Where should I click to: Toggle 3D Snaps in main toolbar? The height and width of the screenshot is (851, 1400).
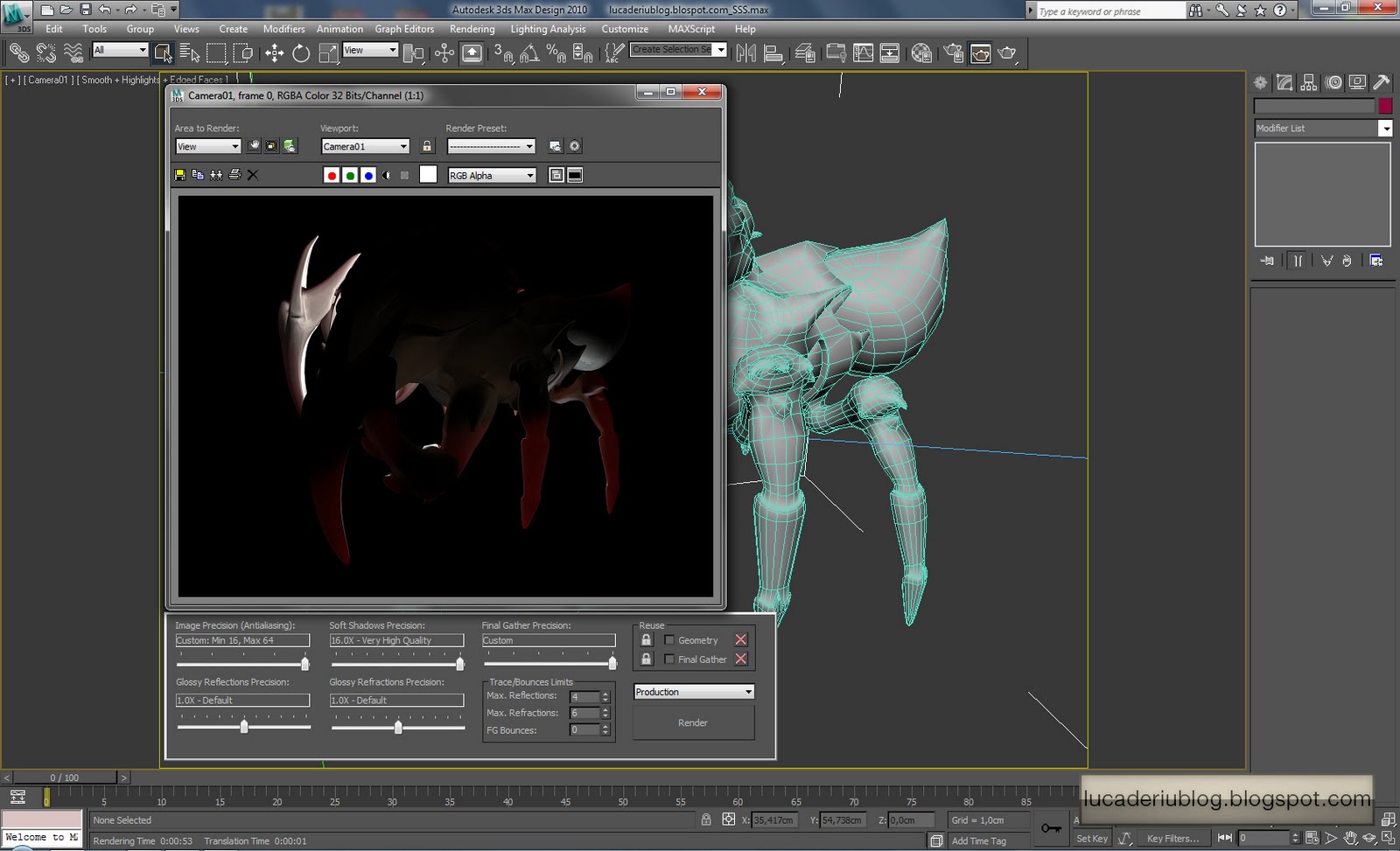tap(503, 53)
